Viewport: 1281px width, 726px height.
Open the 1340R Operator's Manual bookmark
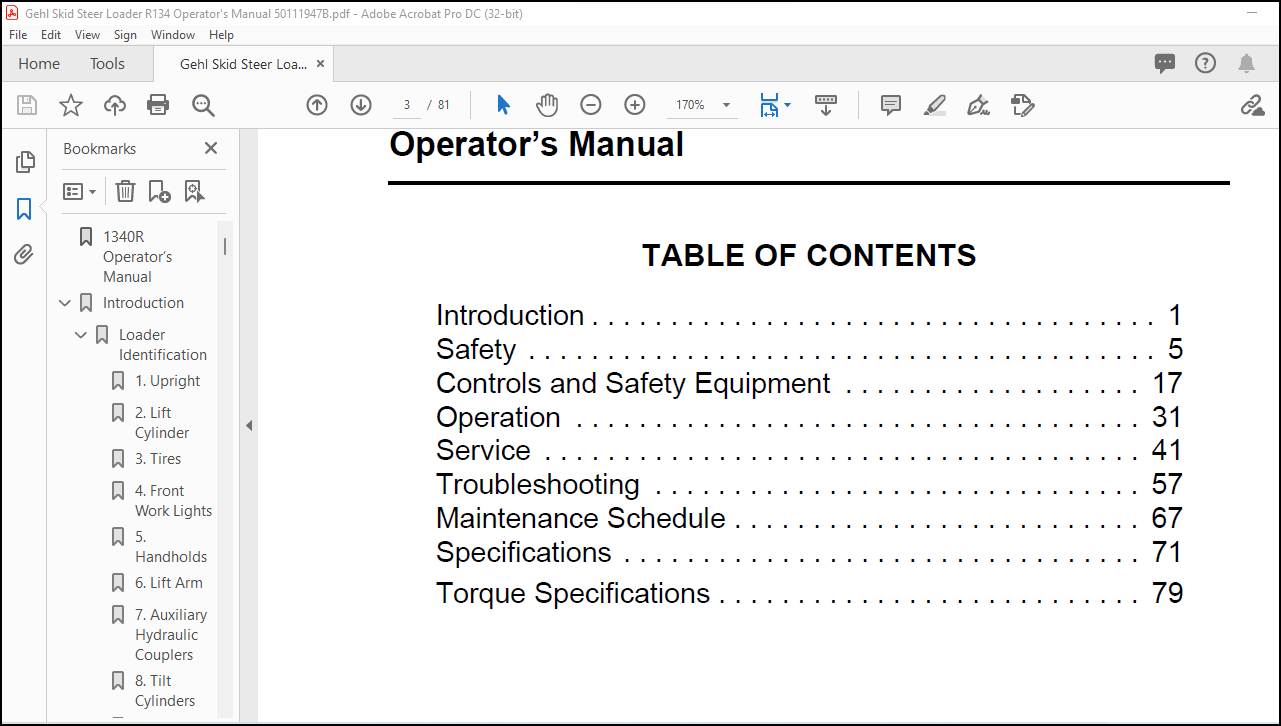click(138, 257)
